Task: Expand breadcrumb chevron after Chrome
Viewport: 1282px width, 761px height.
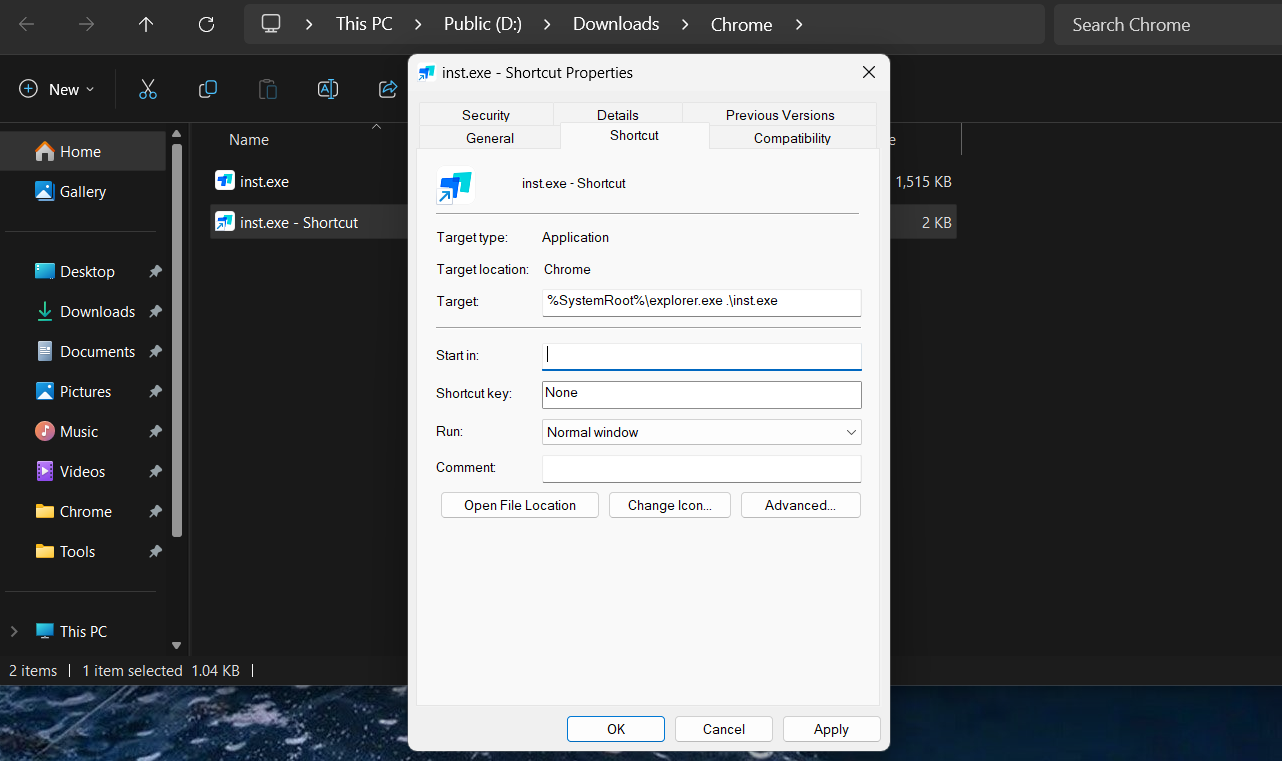Action: [x=799, y=25]
